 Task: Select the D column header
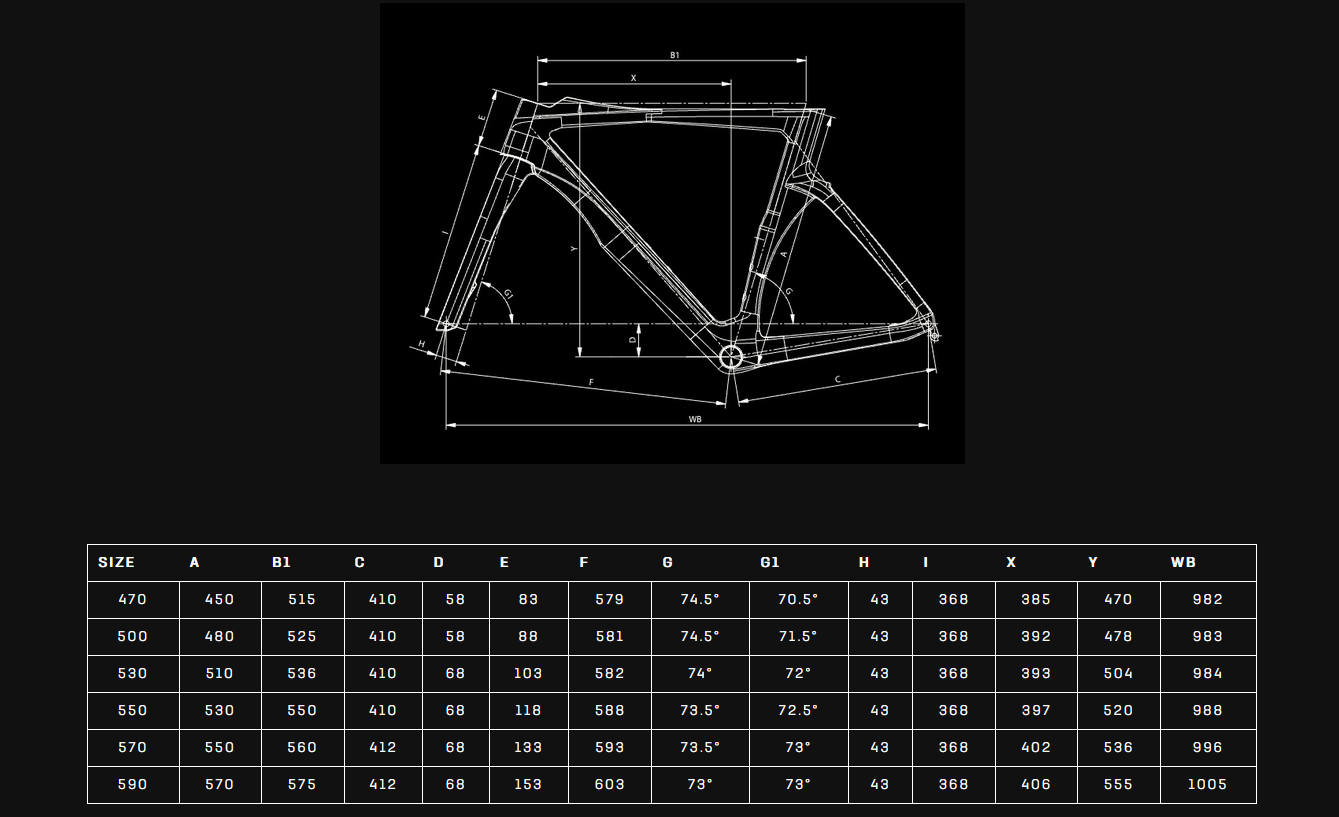click(x=438, y=563)
